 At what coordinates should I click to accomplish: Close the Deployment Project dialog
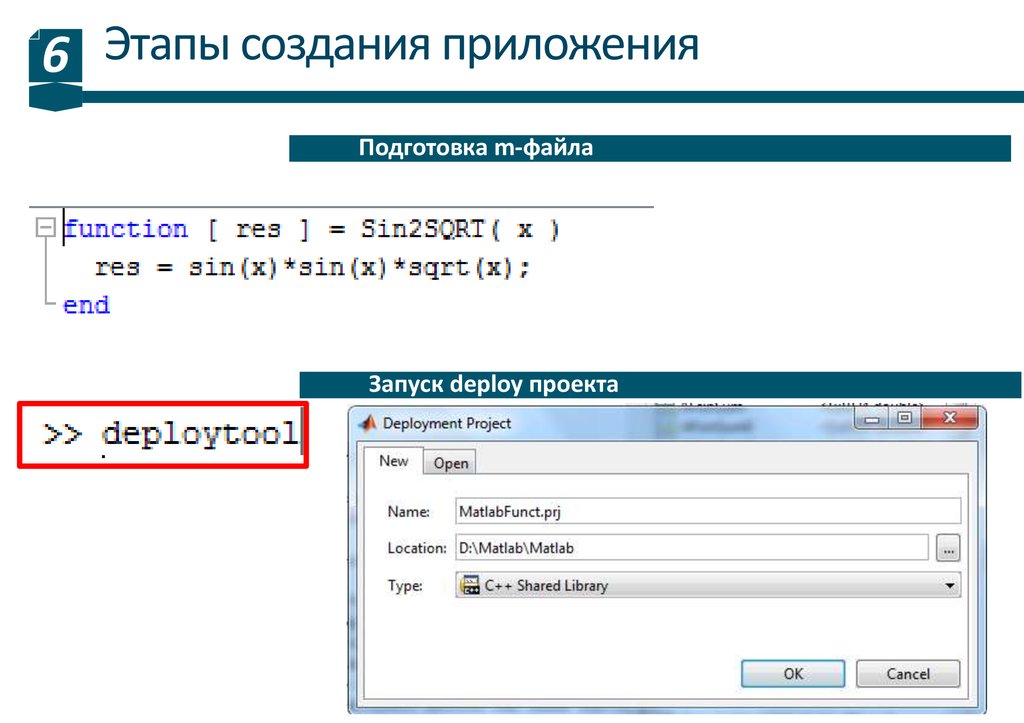[947, 420]
